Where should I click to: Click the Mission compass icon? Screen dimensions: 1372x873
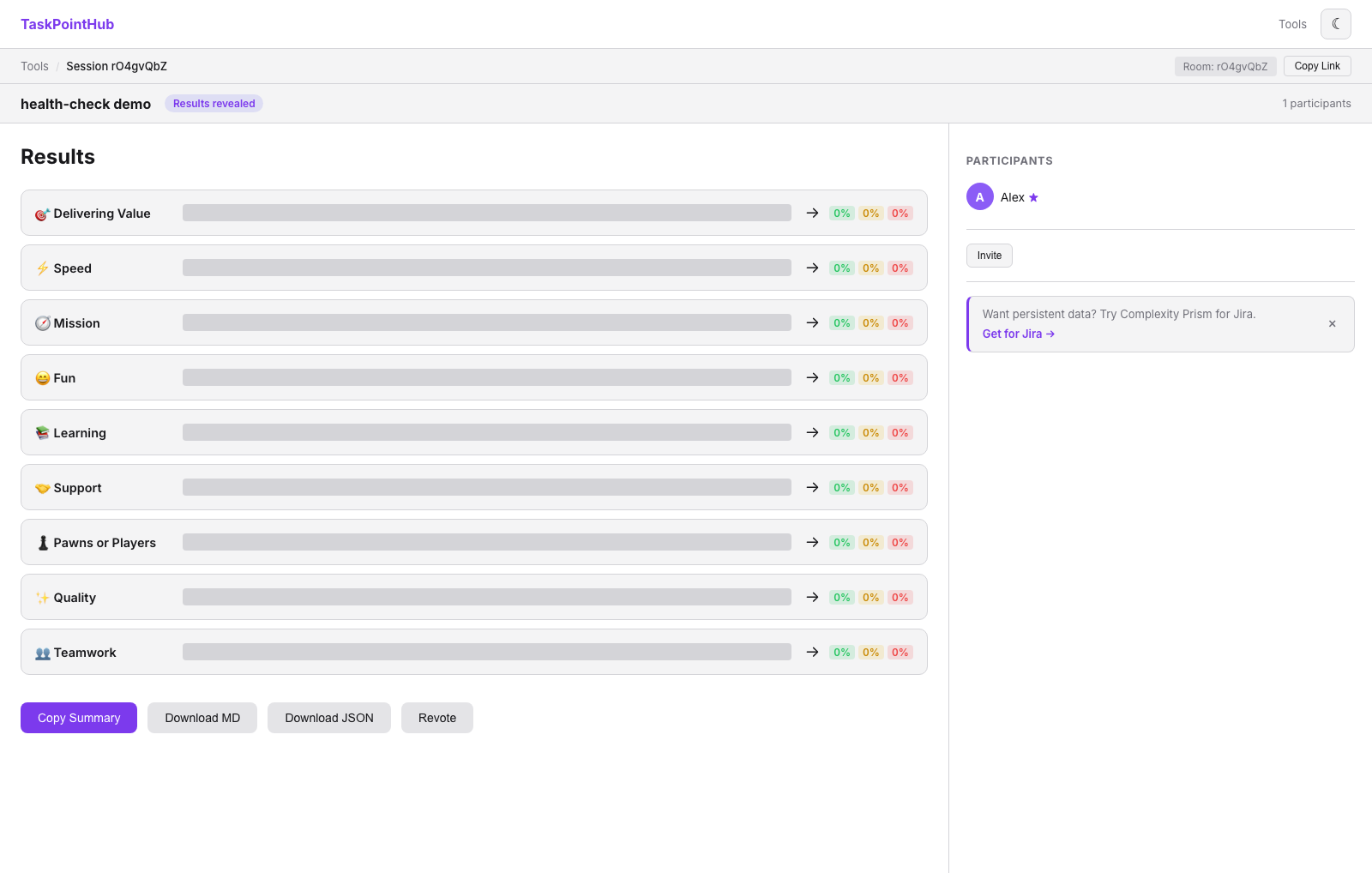click(42, 323)
